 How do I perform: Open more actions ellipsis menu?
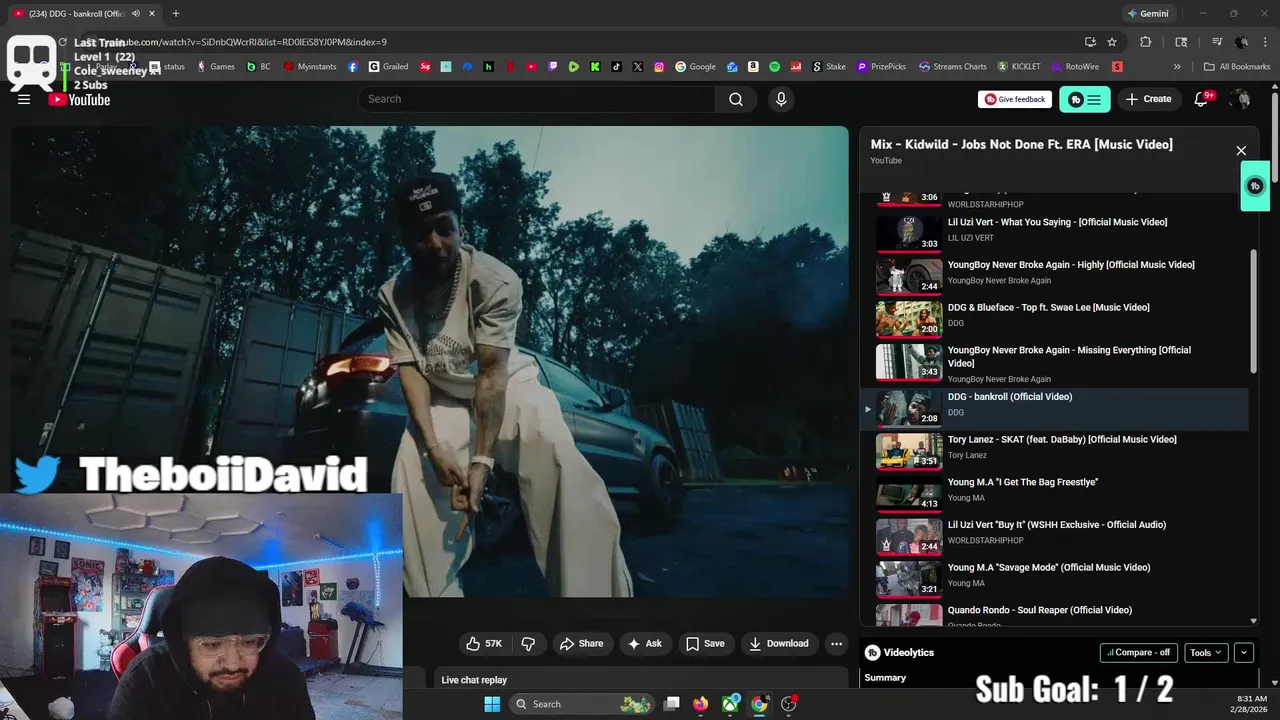click(x=837, y=644)
